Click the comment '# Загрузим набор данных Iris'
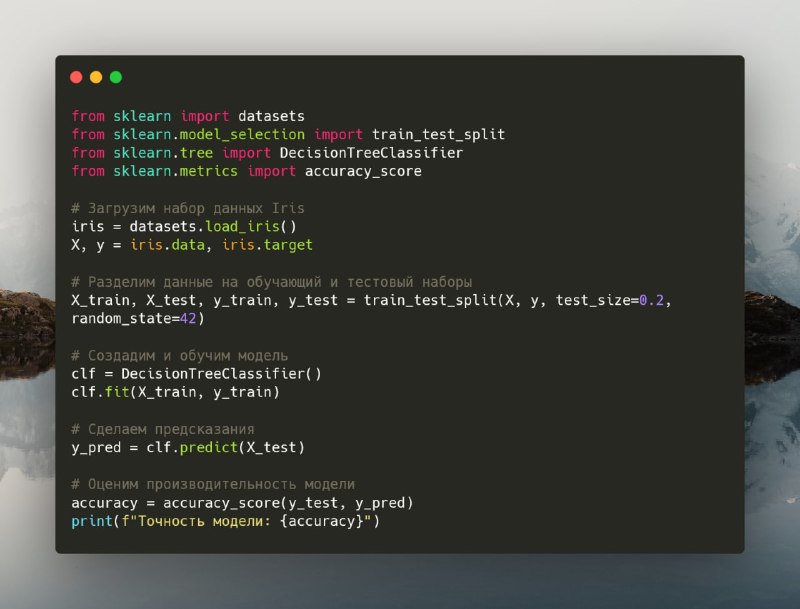The height and width of the screenshot is (609, 800). (188, 208)
